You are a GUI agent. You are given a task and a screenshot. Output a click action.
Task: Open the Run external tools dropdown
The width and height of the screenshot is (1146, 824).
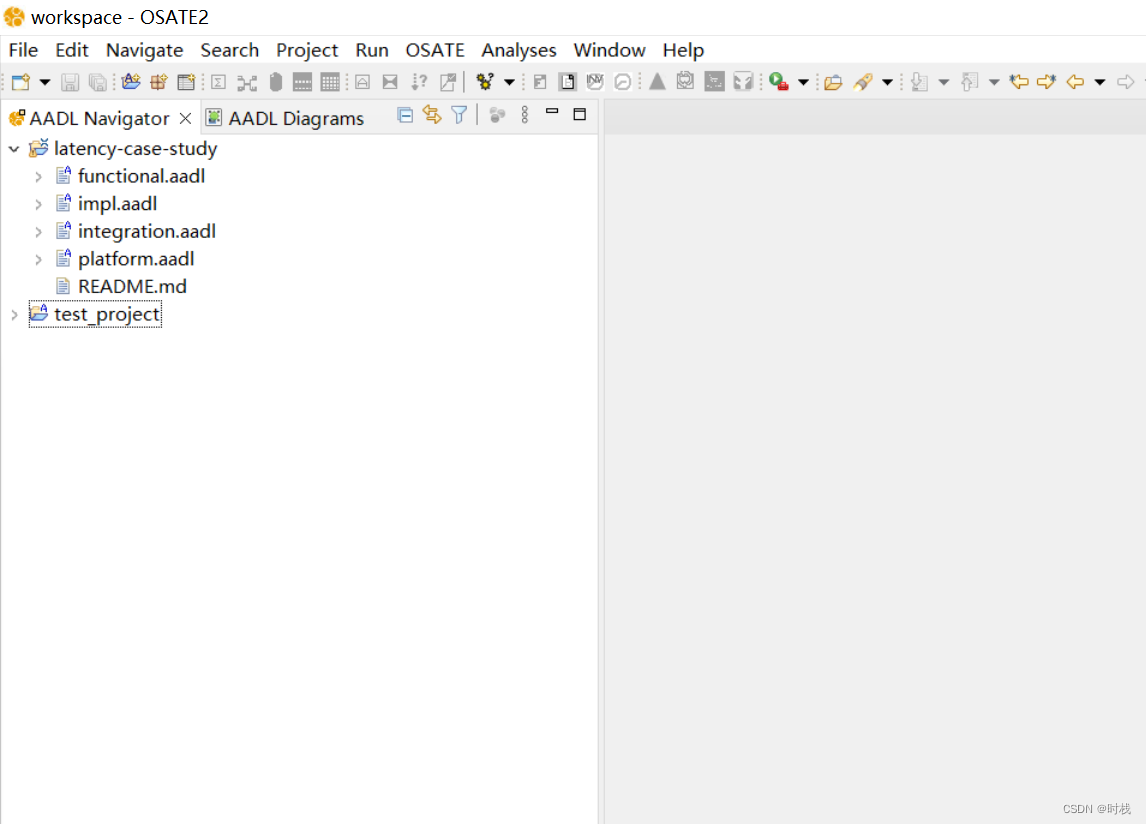coord(803,82)
